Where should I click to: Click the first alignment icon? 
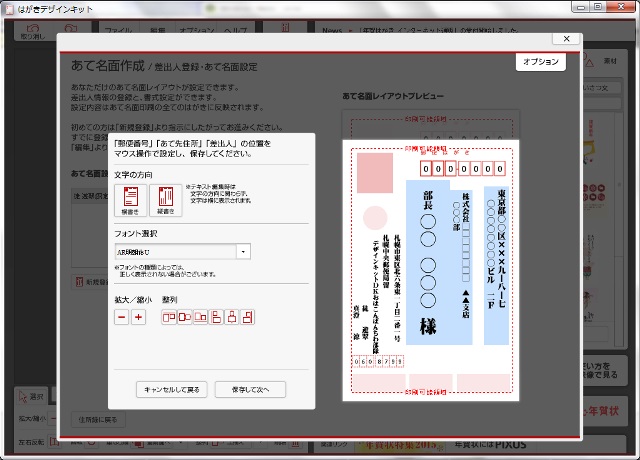pos(168,317)
